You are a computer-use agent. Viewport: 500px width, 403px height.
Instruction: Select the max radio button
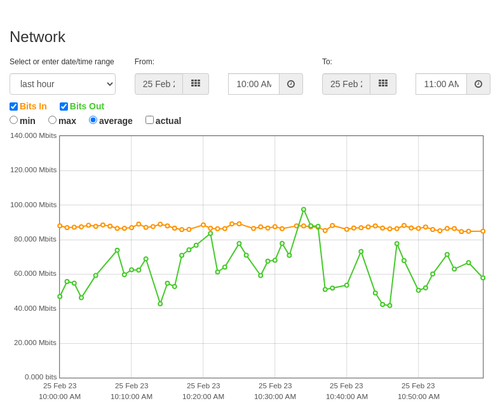click(52, 120)
